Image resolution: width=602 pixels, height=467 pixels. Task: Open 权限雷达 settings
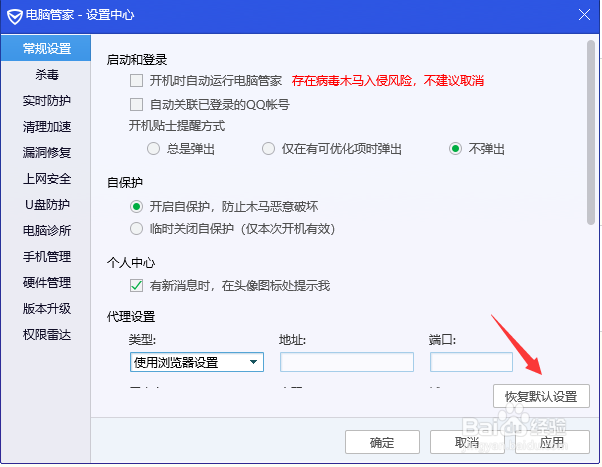click(x=46, y=335)
